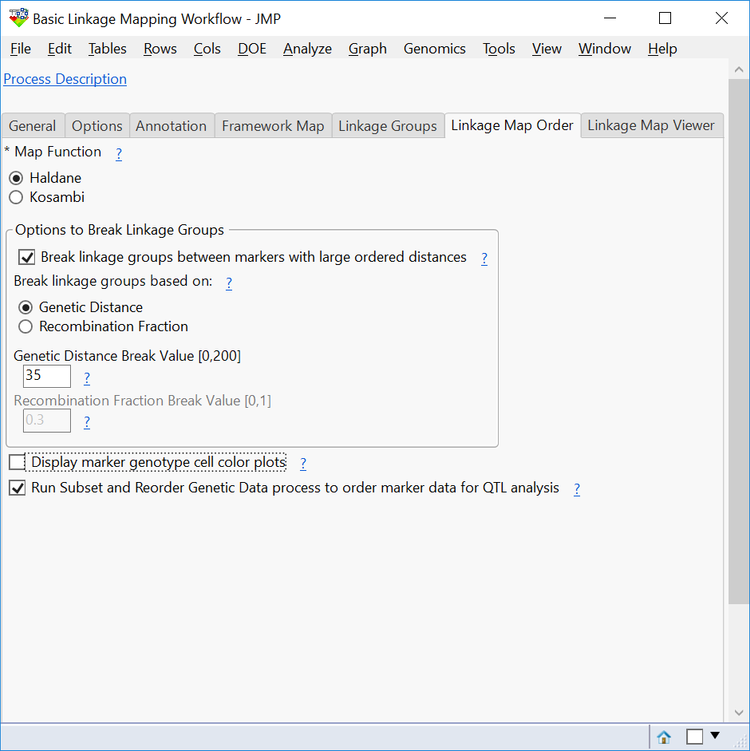Uncheck Break linkage groups between markers checkbox
The width and height of the screenshot is (750, 751).
pos(27,257)
